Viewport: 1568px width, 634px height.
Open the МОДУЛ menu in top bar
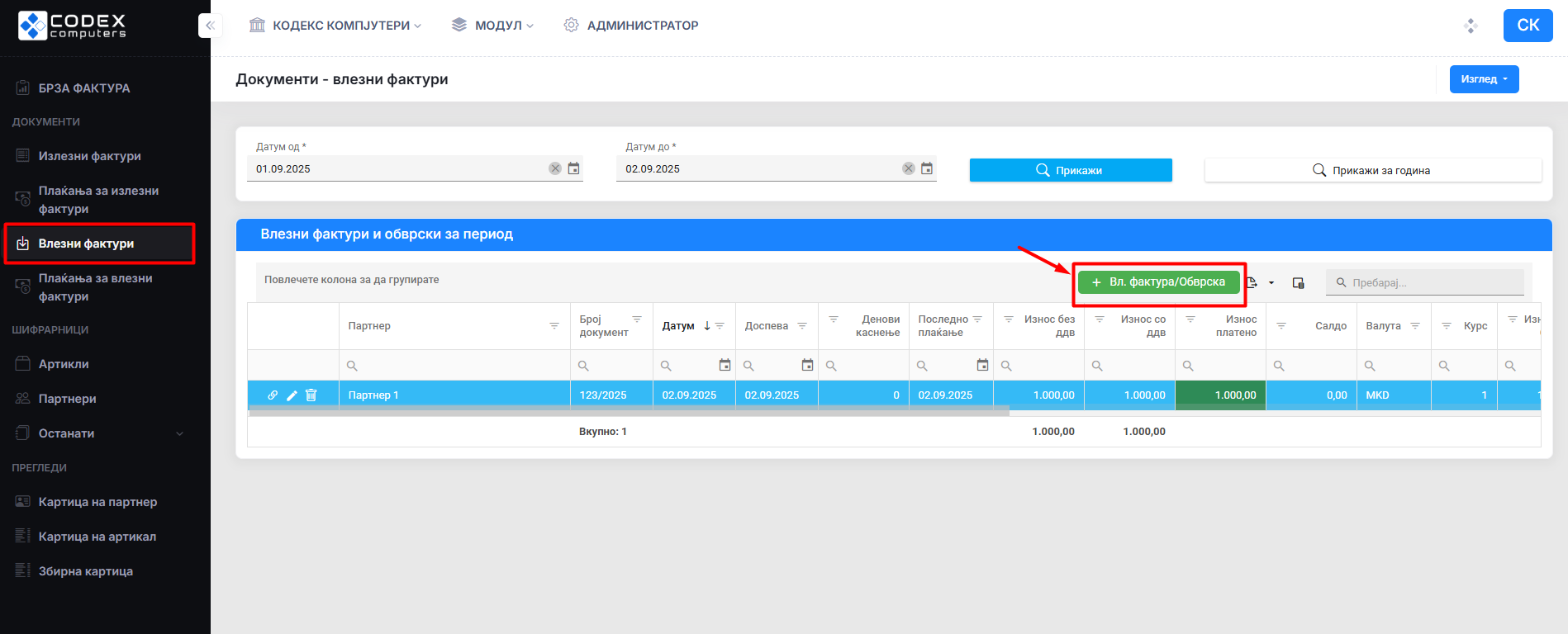(493, 26)
